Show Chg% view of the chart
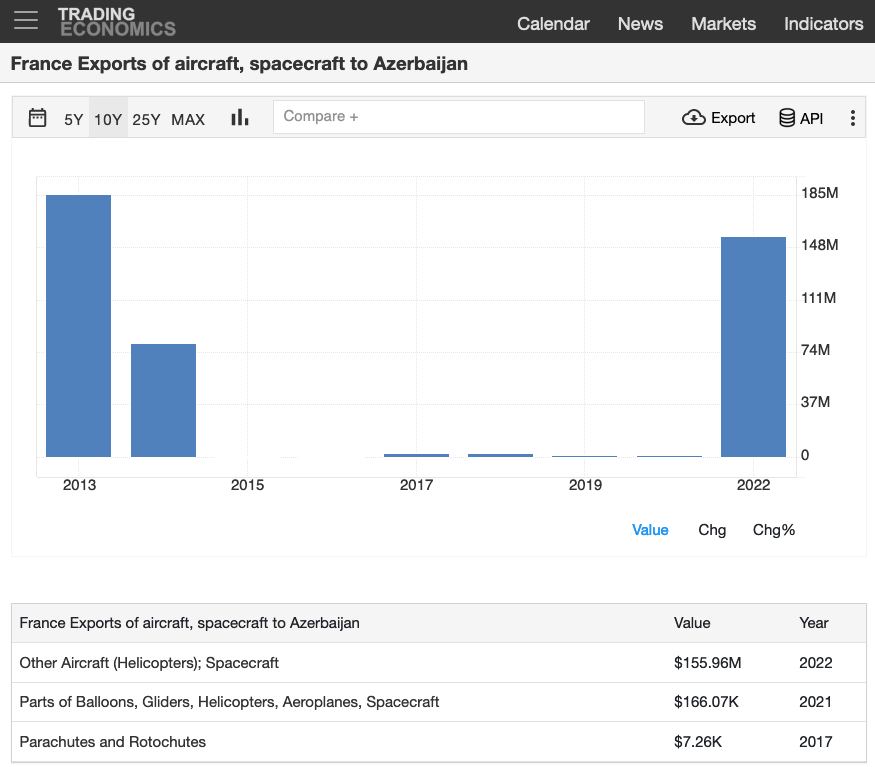 coord(773,530)
